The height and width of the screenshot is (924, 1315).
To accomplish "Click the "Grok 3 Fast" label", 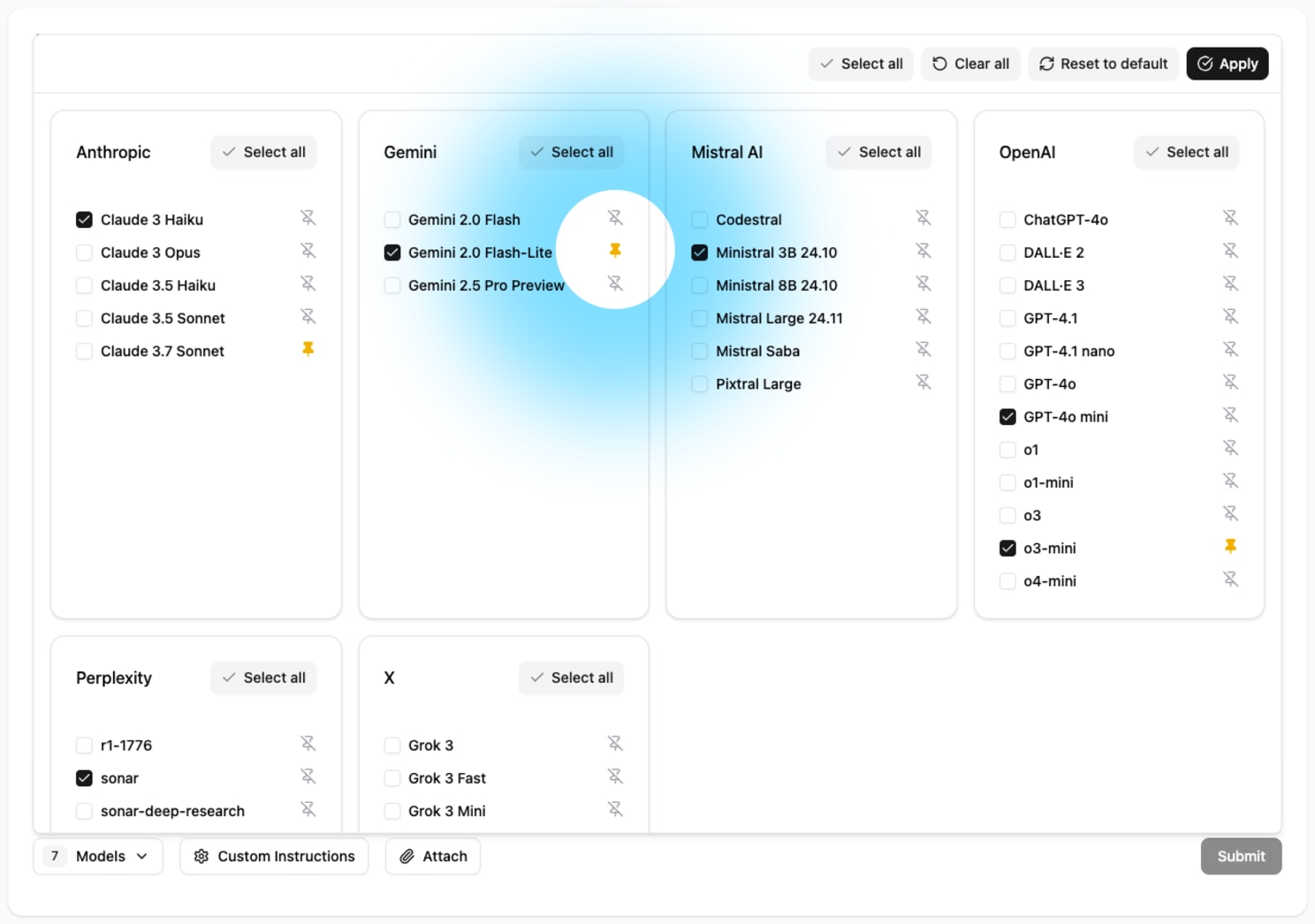I will pos(446,778).
